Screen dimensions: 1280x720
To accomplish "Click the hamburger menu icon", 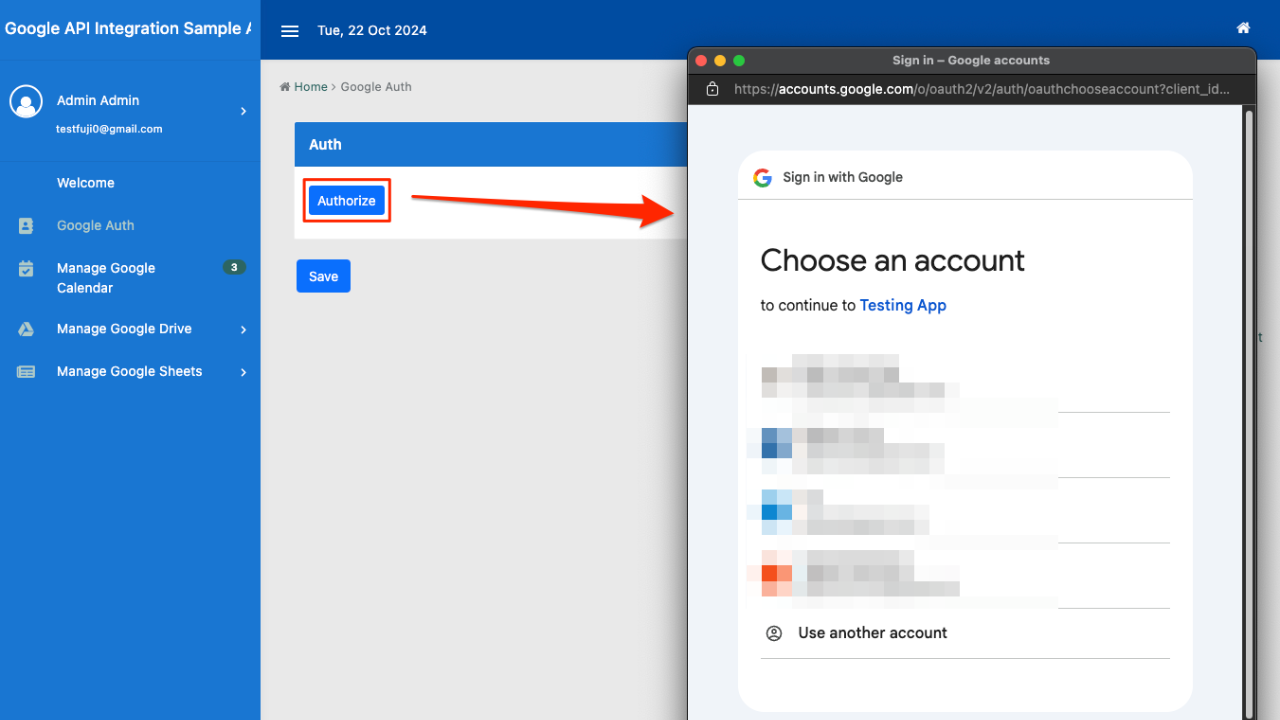I will [x=290, y=31].
